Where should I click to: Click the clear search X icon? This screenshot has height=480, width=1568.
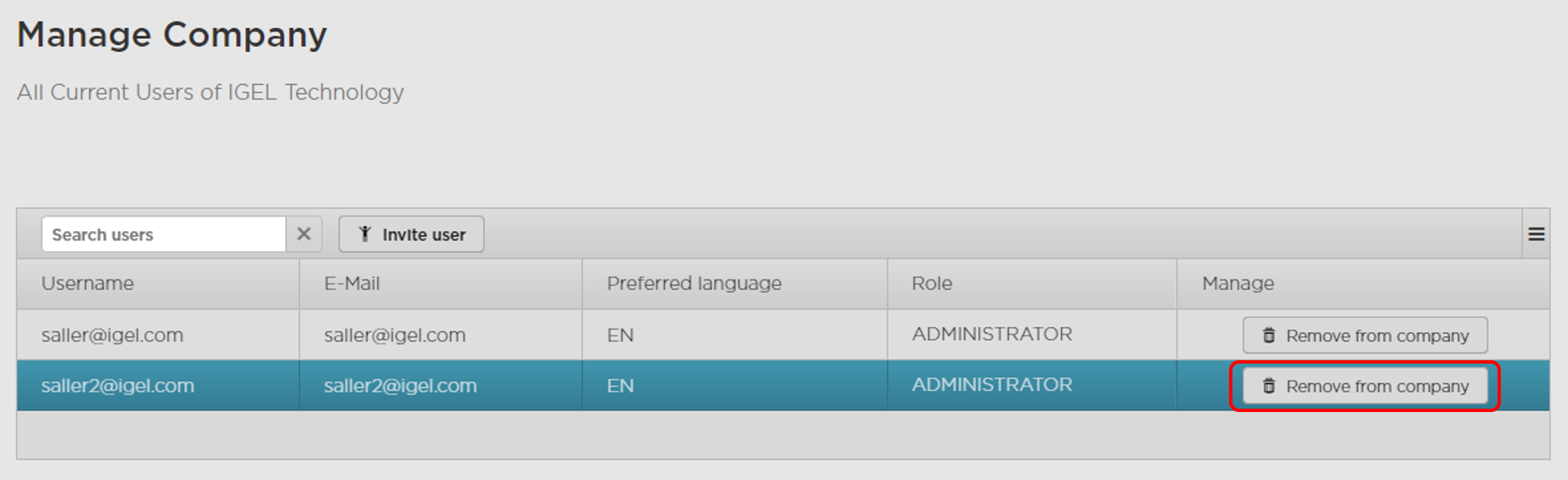(x=303, y=234)
